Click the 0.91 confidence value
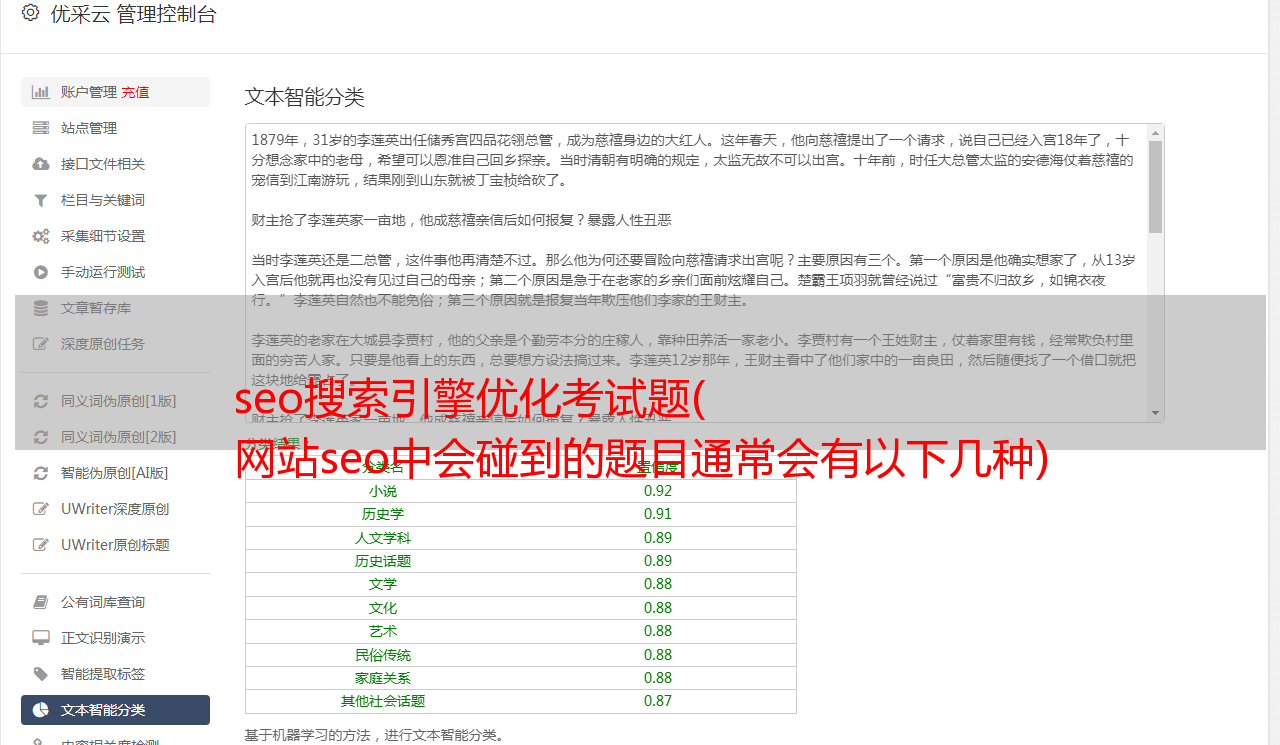1280x745 pixels. pos(658,514)
